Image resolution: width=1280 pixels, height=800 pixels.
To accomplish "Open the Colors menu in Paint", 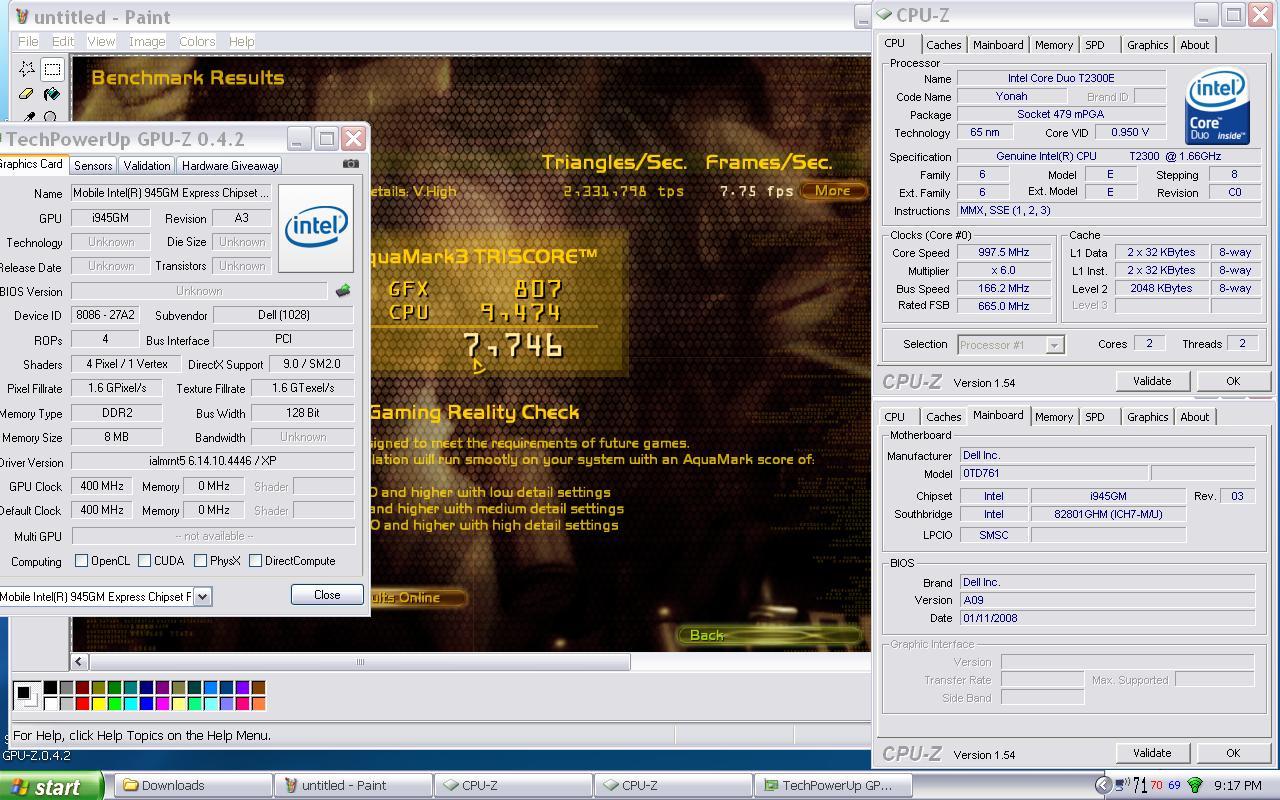I will (197, 41).
